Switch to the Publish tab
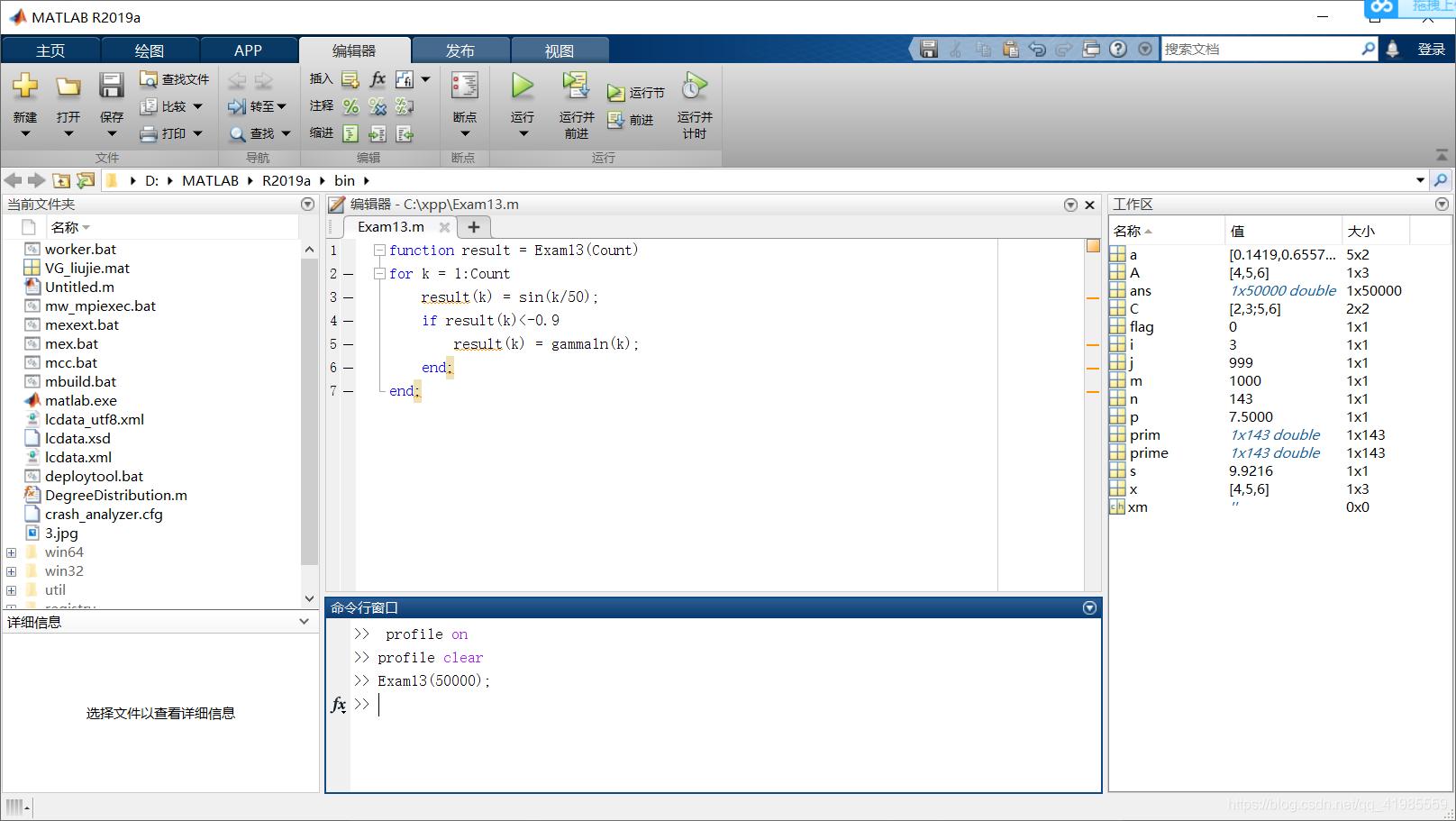 pos(460,50)
